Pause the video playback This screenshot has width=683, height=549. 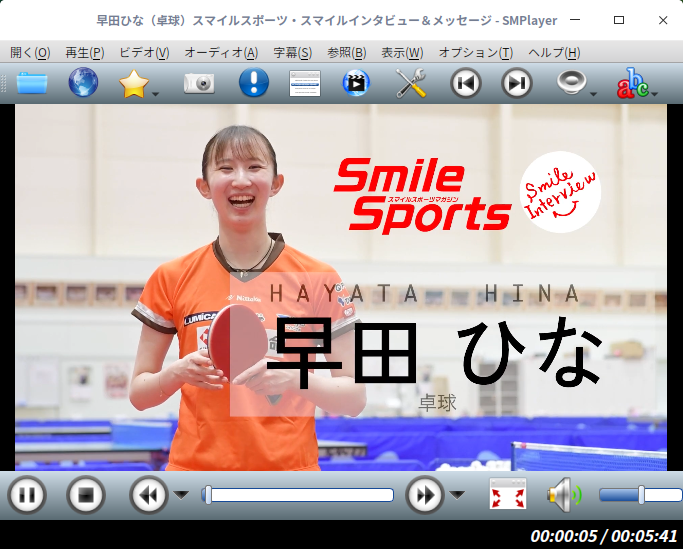tap(27, 495)
